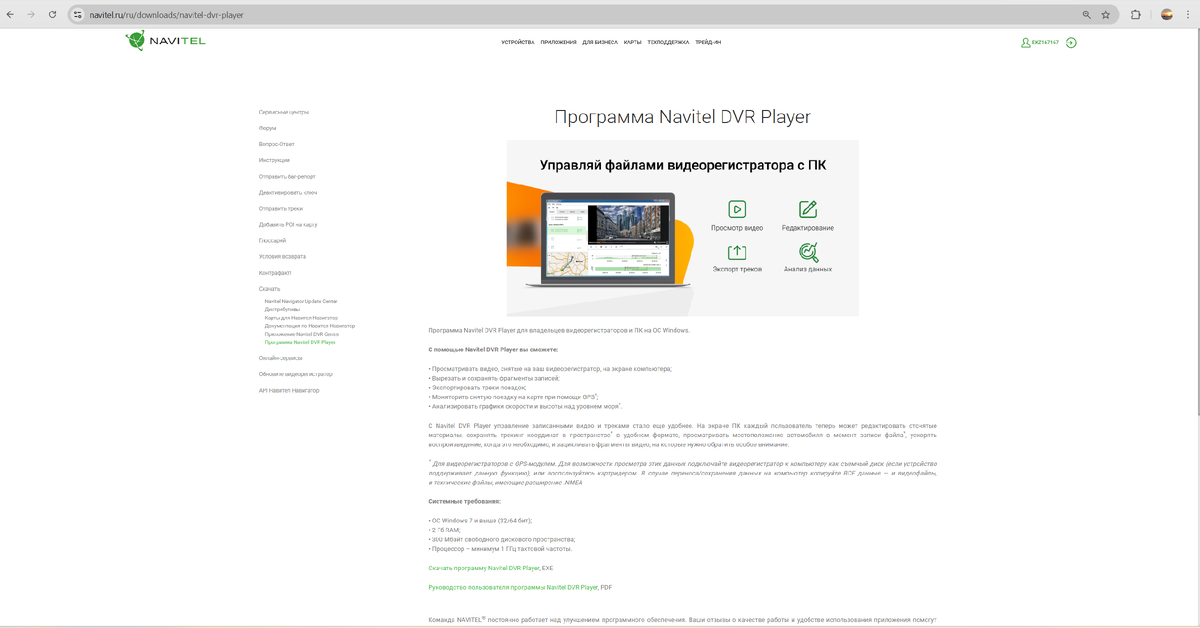Click Системные требования heading text
The width and height of the screenshot is (1200, 628).
[x=464, y=500]
